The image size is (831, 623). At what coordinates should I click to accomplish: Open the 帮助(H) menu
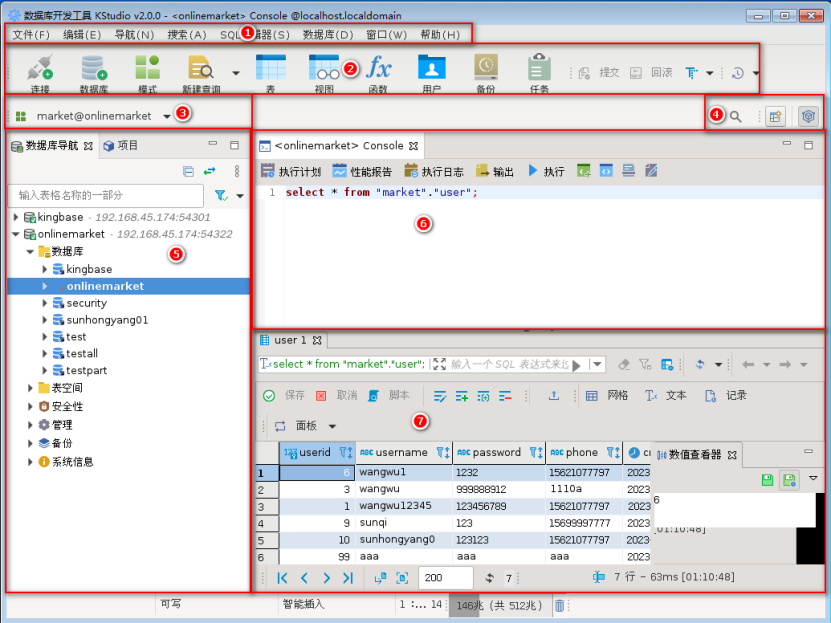tap(440, 35)
